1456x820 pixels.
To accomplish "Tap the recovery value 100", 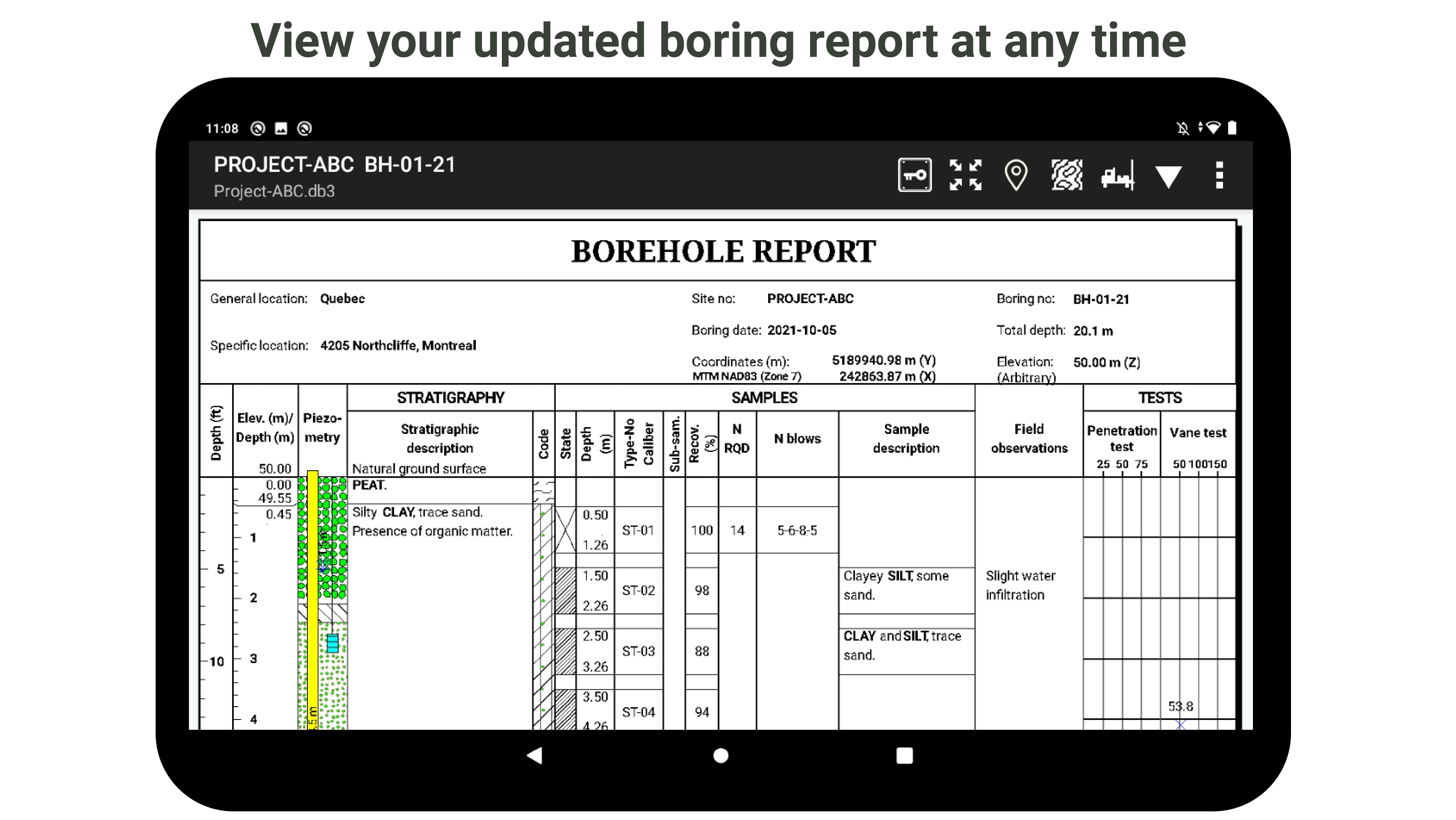I will tap(701, 530).
